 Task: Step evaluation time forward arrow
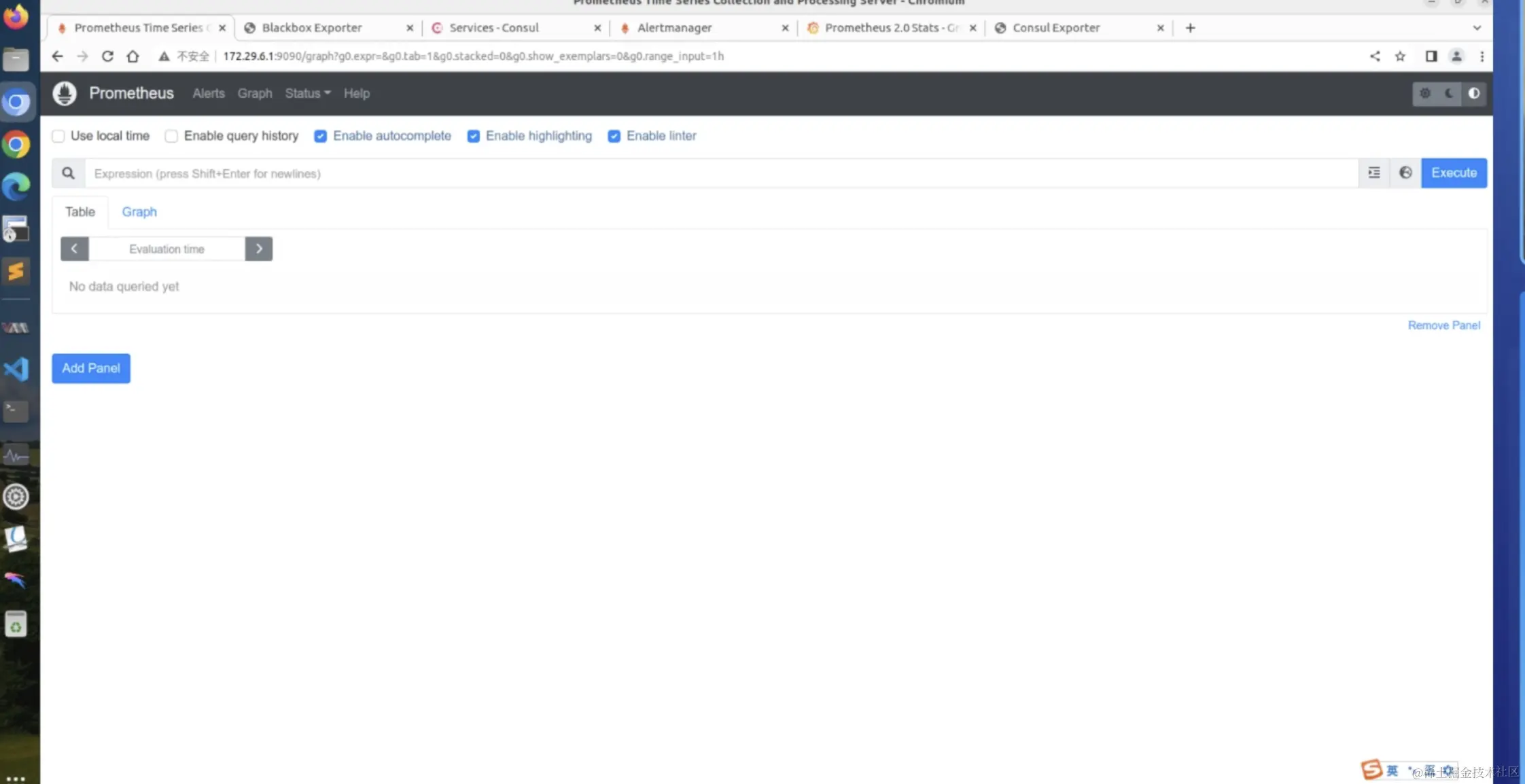coord(259,249)
